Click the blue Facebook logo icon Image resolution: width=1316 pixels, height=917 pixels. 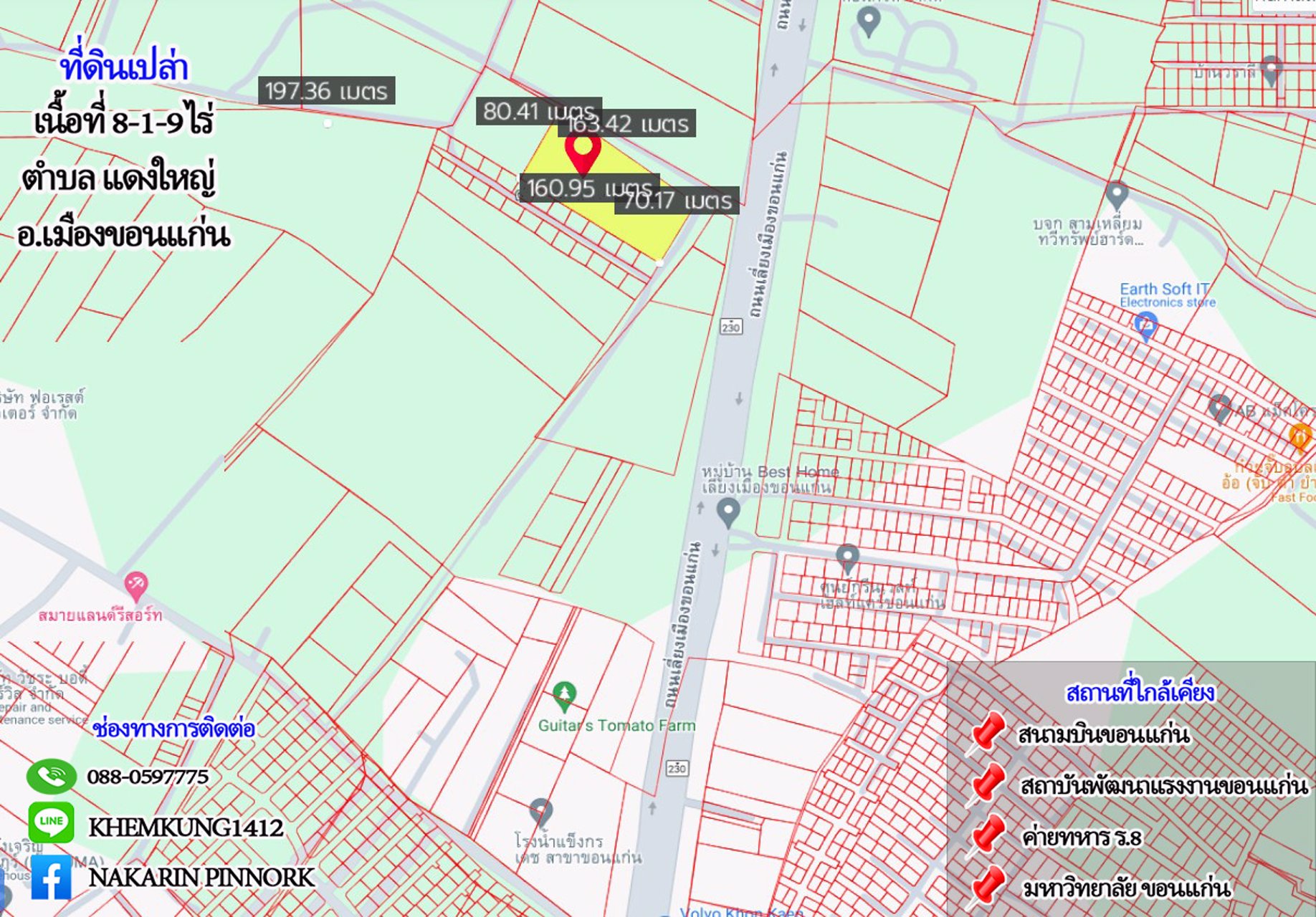point(51,877)
